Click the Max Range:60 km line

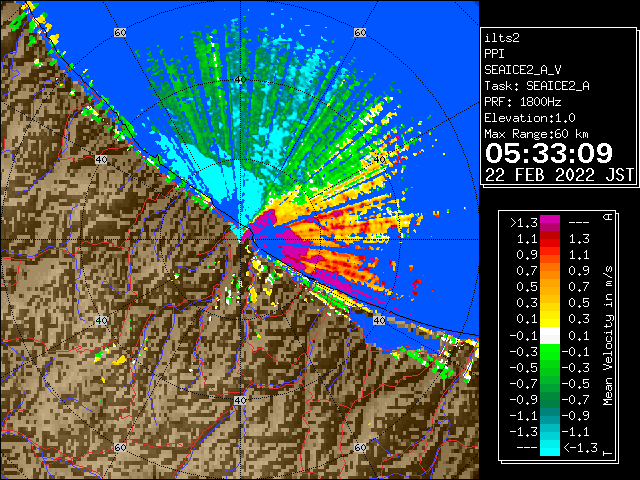[536, 134]
